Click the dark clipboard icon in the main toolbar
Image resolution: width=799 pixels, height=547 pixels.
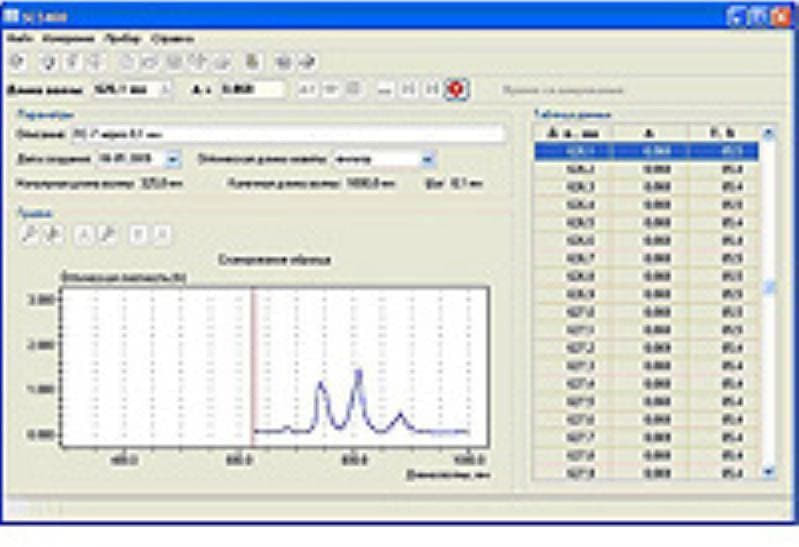coord(252,62)
